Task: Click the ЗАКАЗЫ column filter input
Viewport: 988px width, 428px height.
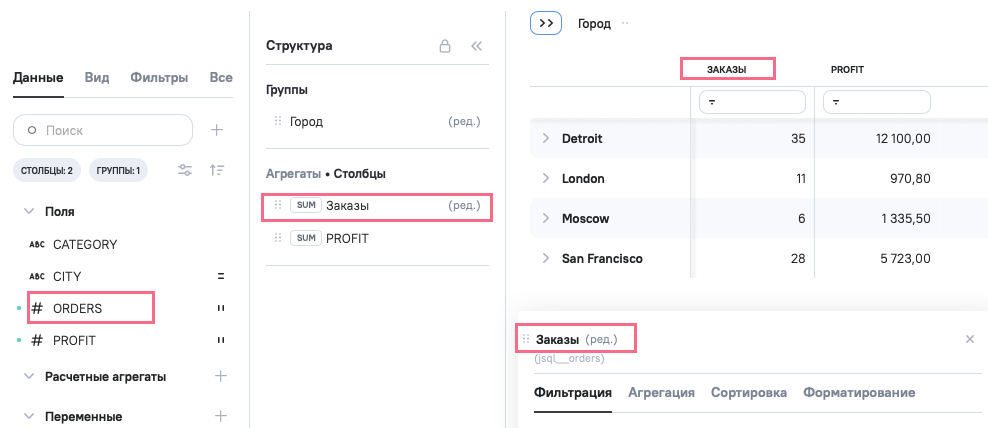Action: (752, 102)
